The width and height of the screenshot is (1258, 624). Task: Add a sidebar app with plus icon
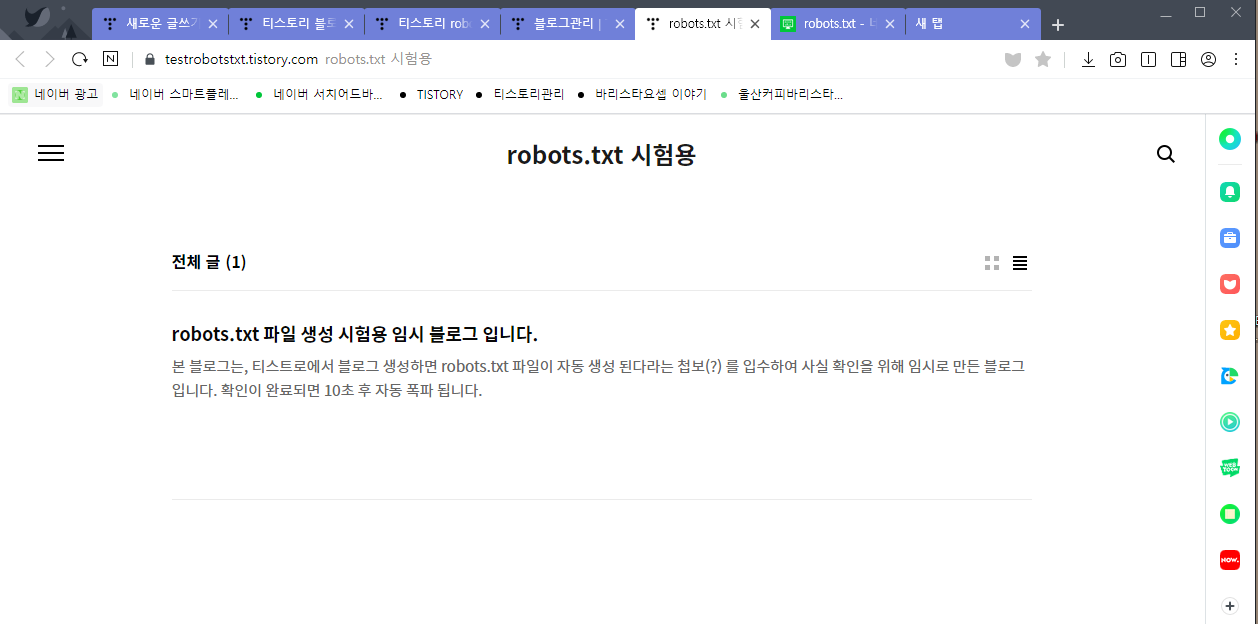[1230, 606]
